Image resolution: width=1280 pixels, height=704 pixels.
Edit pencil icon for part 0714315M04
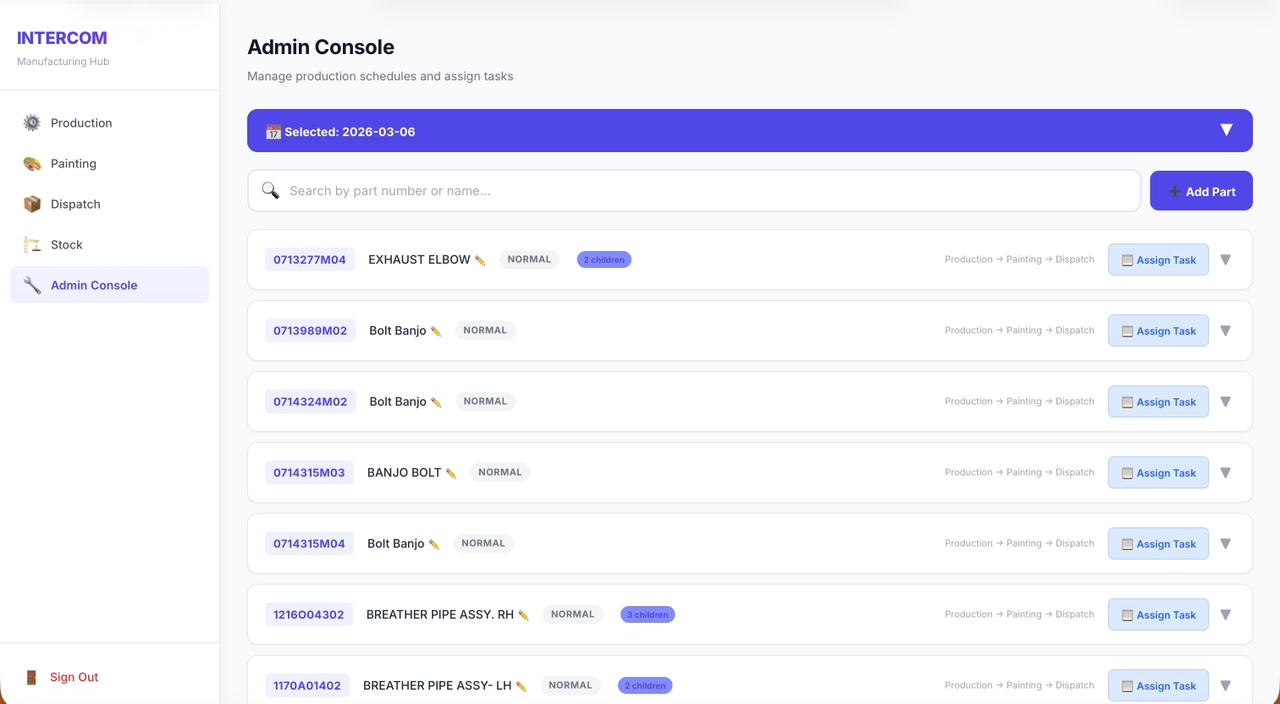click(x=434, y=544)
